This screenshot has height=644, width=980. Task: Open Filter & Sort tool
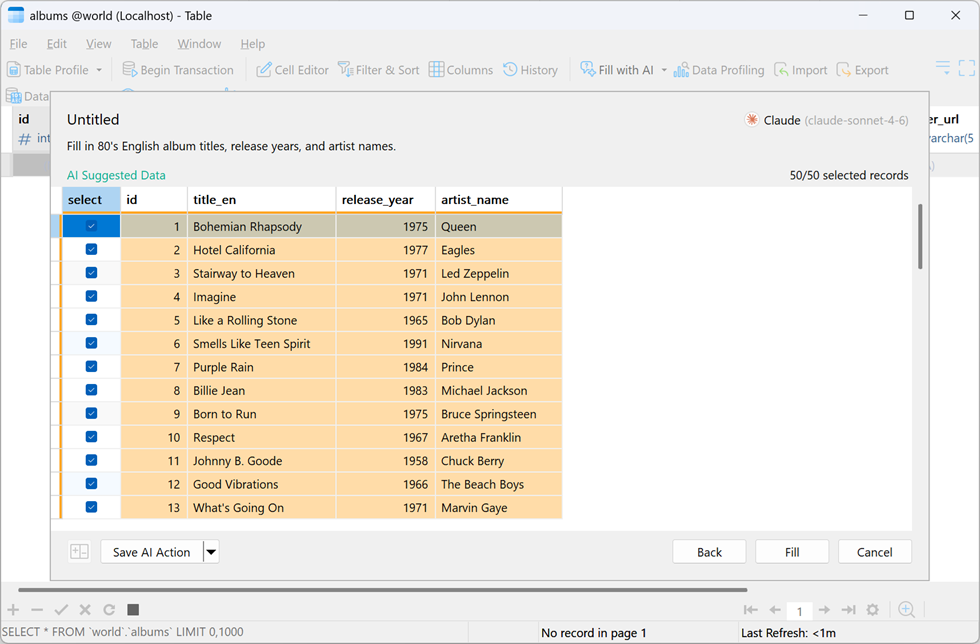click(378, 70)
